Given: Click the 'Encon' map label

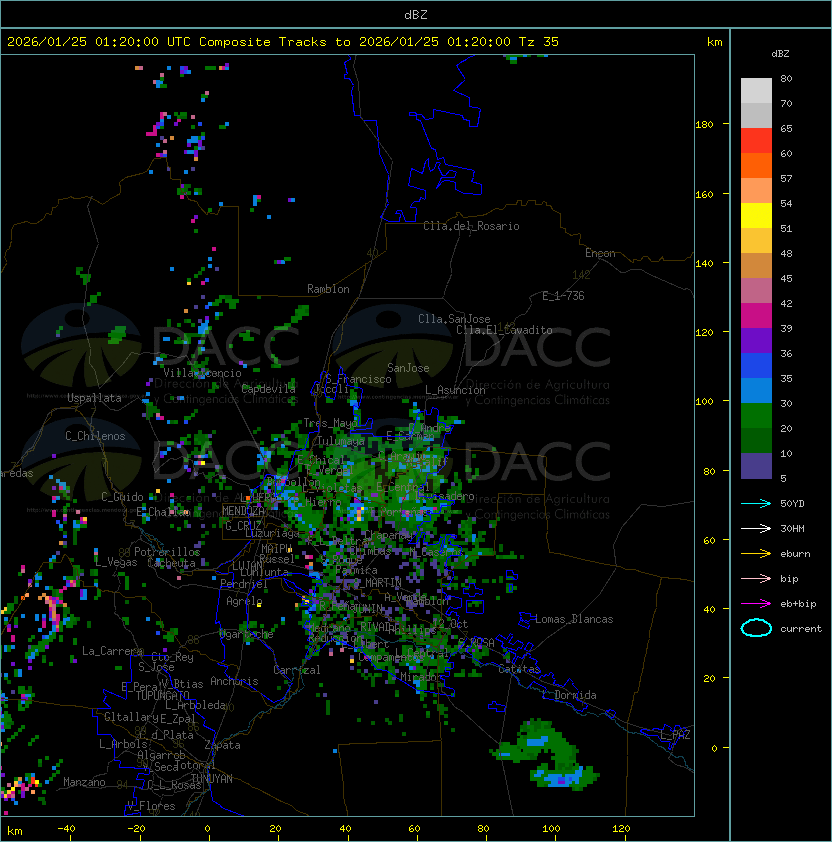Looking at the screenshot, I should click(600, 253).
